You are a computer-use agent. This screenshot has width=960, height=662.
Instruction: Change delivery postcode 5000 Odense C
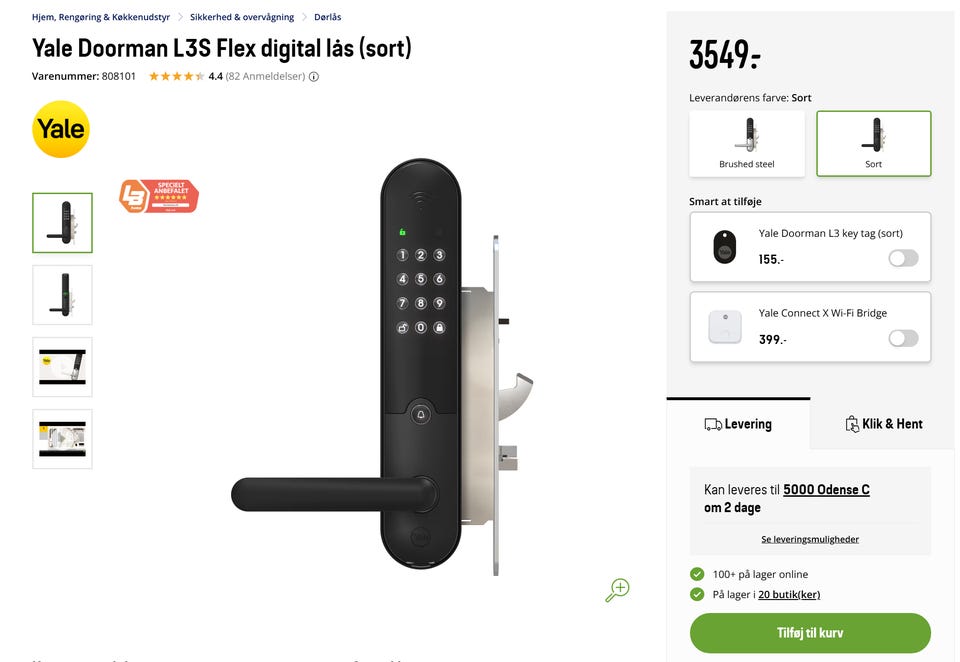(x=827, y=489)
